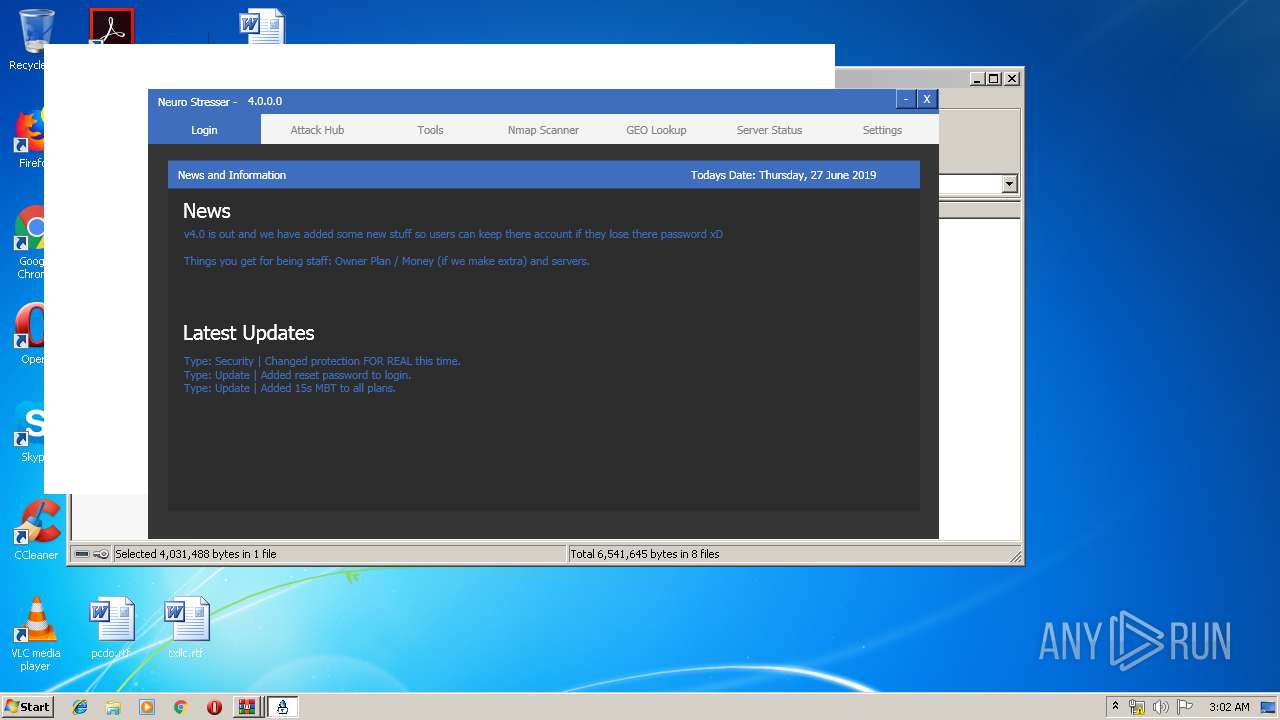Switch to the WinRAR taskbar item
The width and height of the screenshot is (1280, 720).
(246, 707)
